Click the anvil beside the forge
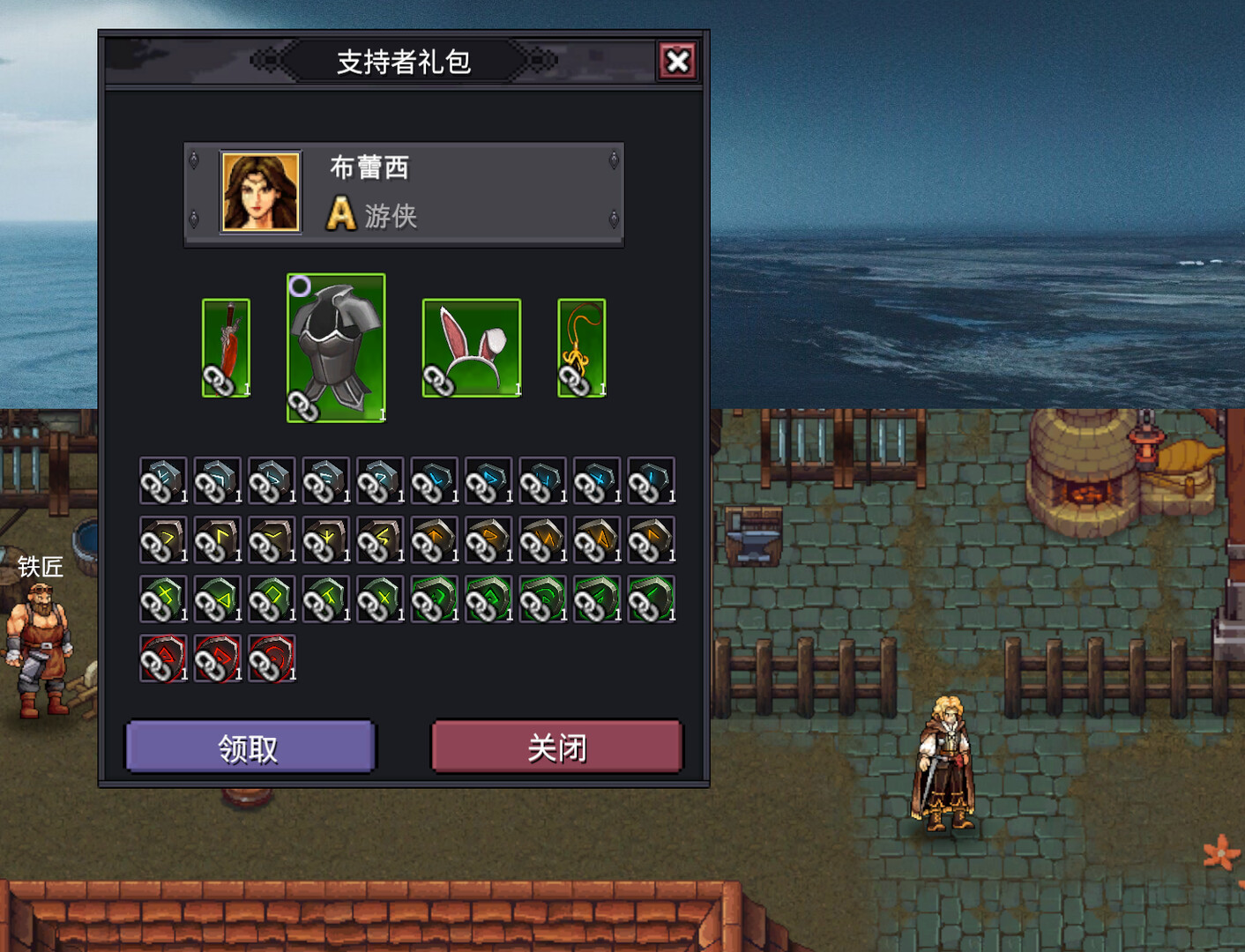 coord(754,535)
